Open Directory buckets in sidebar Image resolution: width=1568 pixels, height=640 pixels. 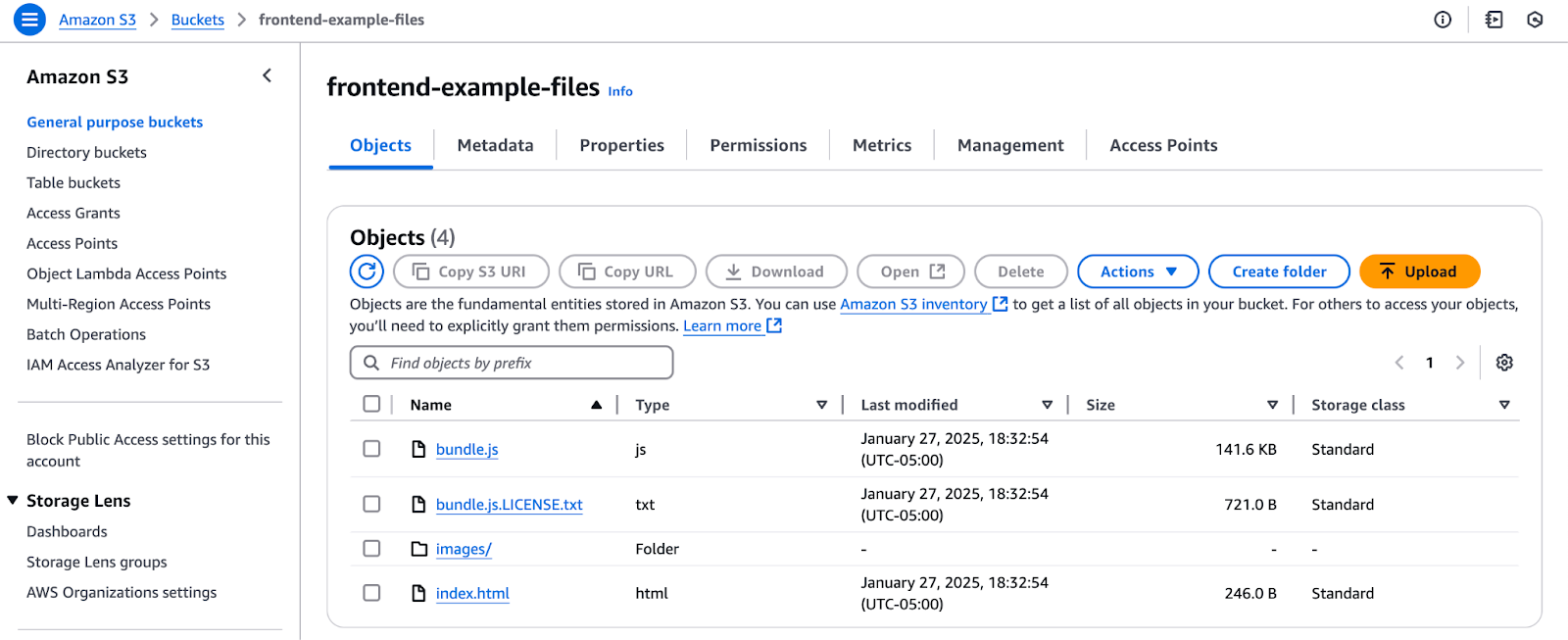click(86, 152)
